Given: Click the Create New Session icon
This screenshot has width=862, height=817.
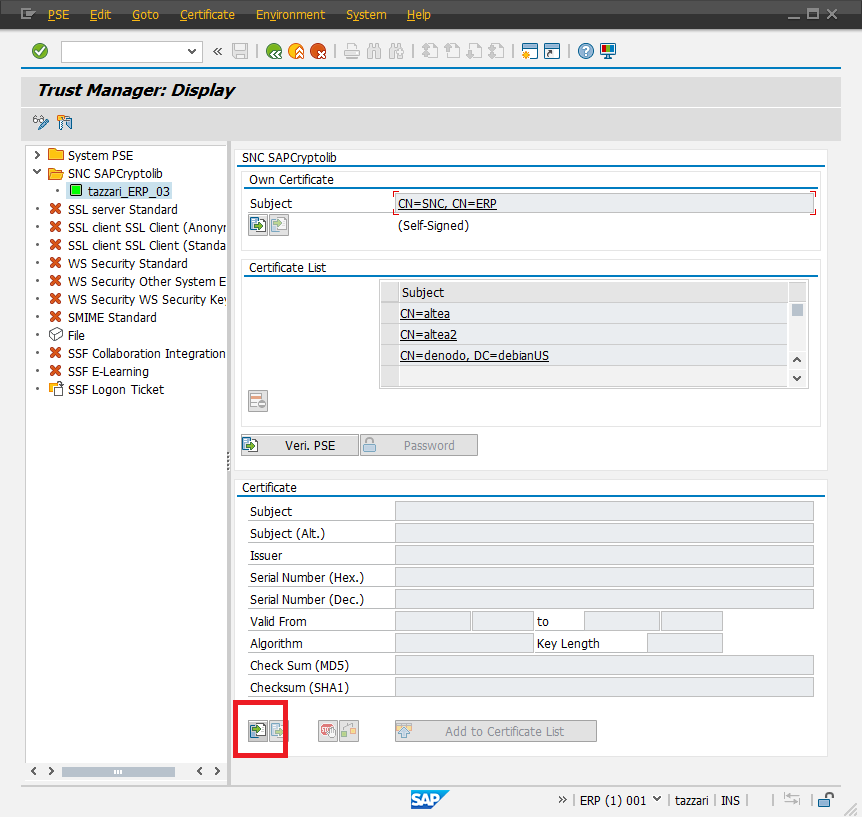Looking at the screenshot, I should click(x=529, y=52).
